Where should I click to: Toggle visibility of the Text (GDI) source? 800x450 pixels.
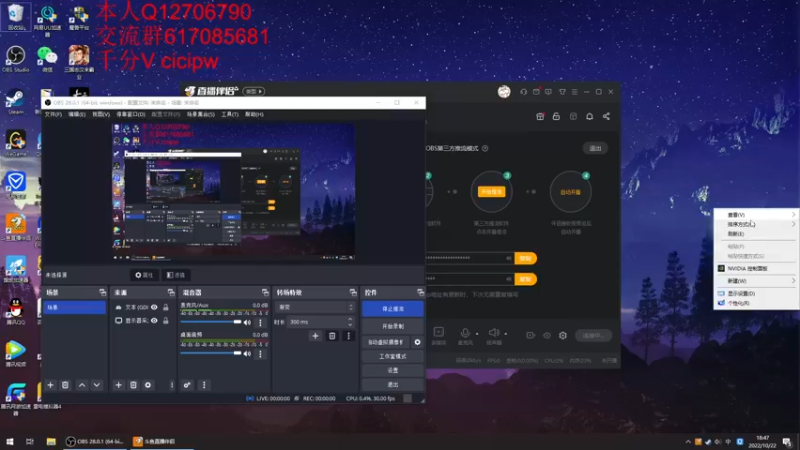pos(154,307)
